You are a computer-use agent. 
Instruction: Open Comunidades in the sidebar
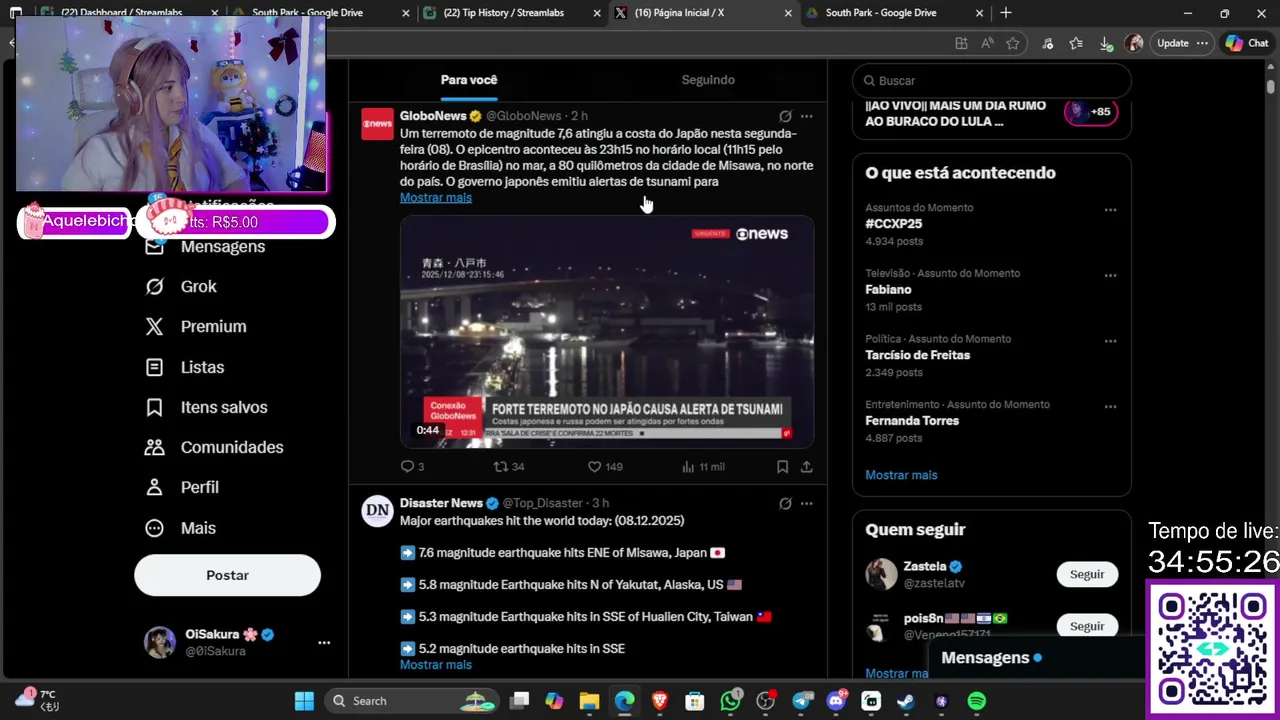click(x=214, y=447)
